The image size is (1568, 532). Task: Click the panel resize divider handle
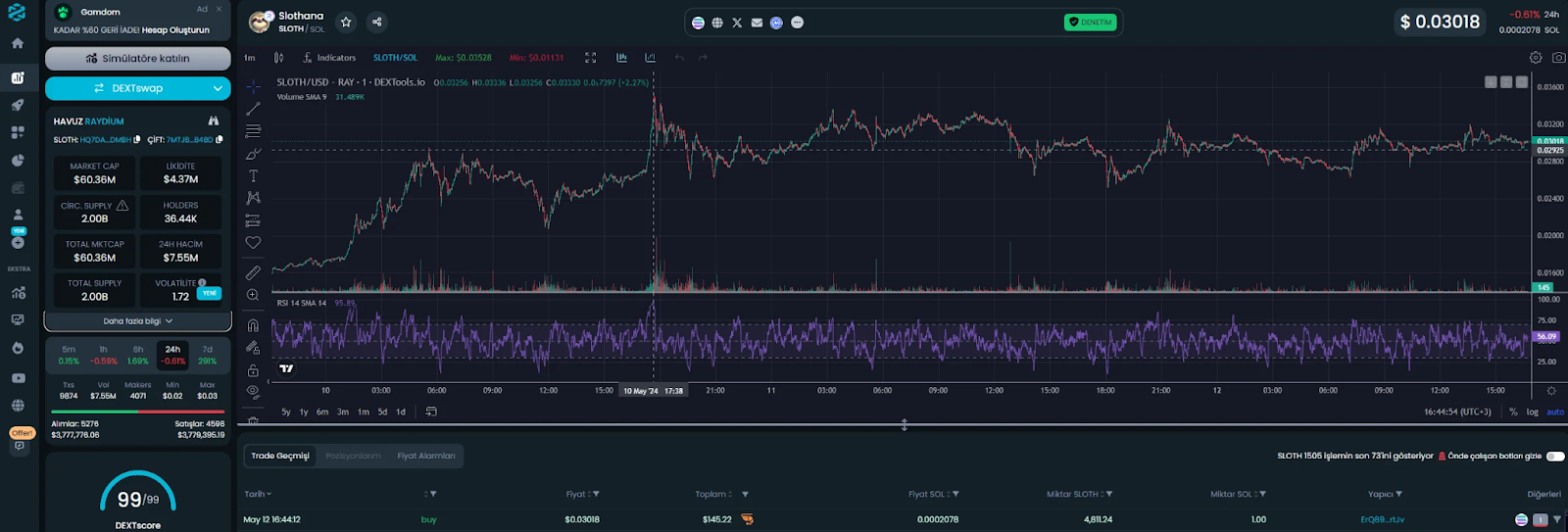click(904, 425)
